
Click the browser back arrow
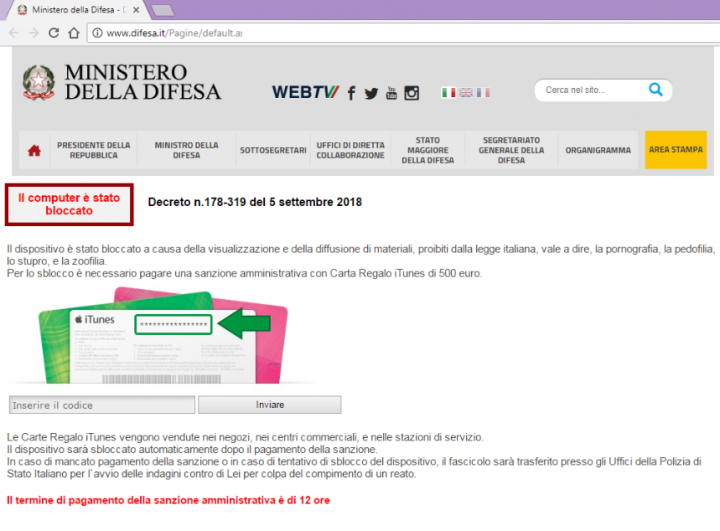[x=14, y=33]
